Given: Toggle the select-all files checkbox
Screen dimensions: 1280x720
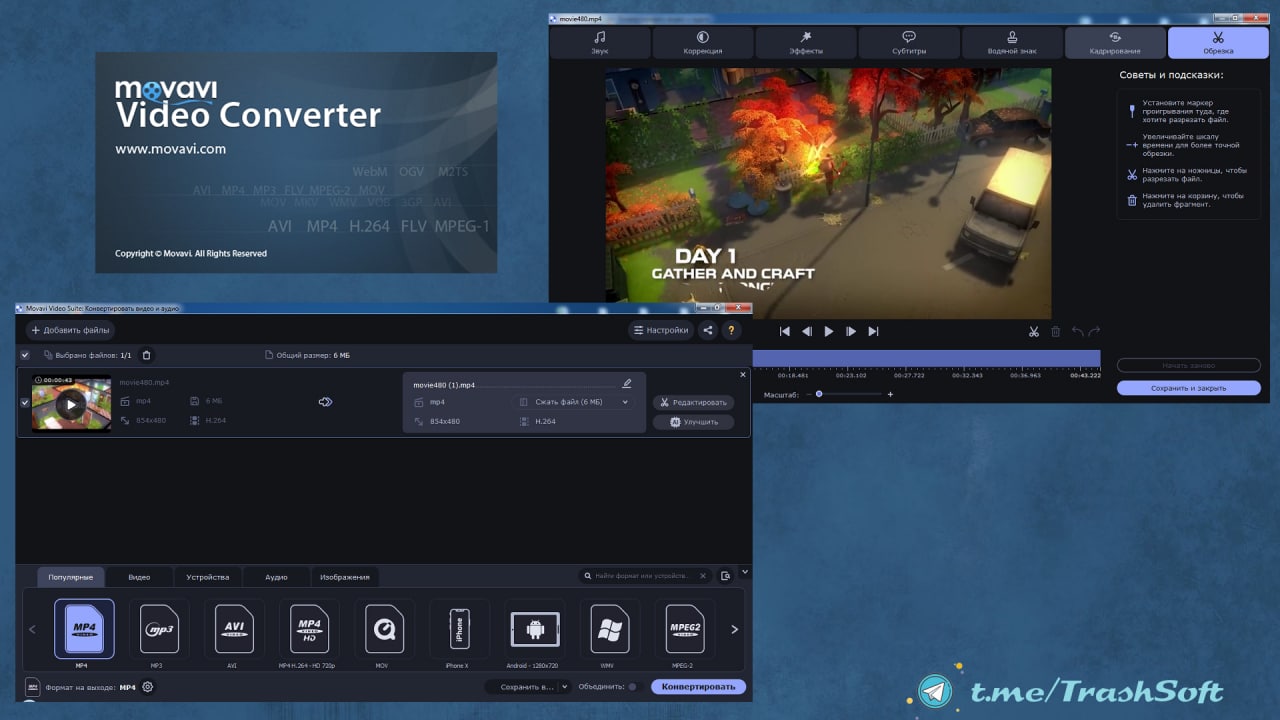Looking at the screenshot, I should pos(25,355).
